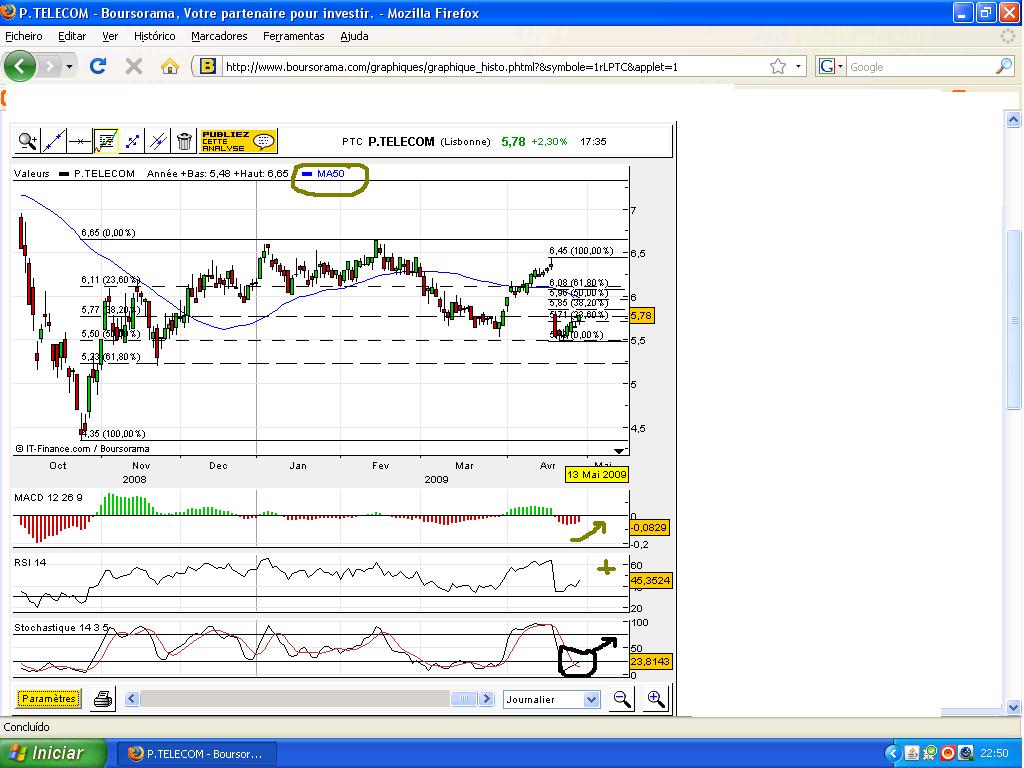Zoom out with the minus magnifier
This screenshot has height=768, width=1024.
(622, 699)
